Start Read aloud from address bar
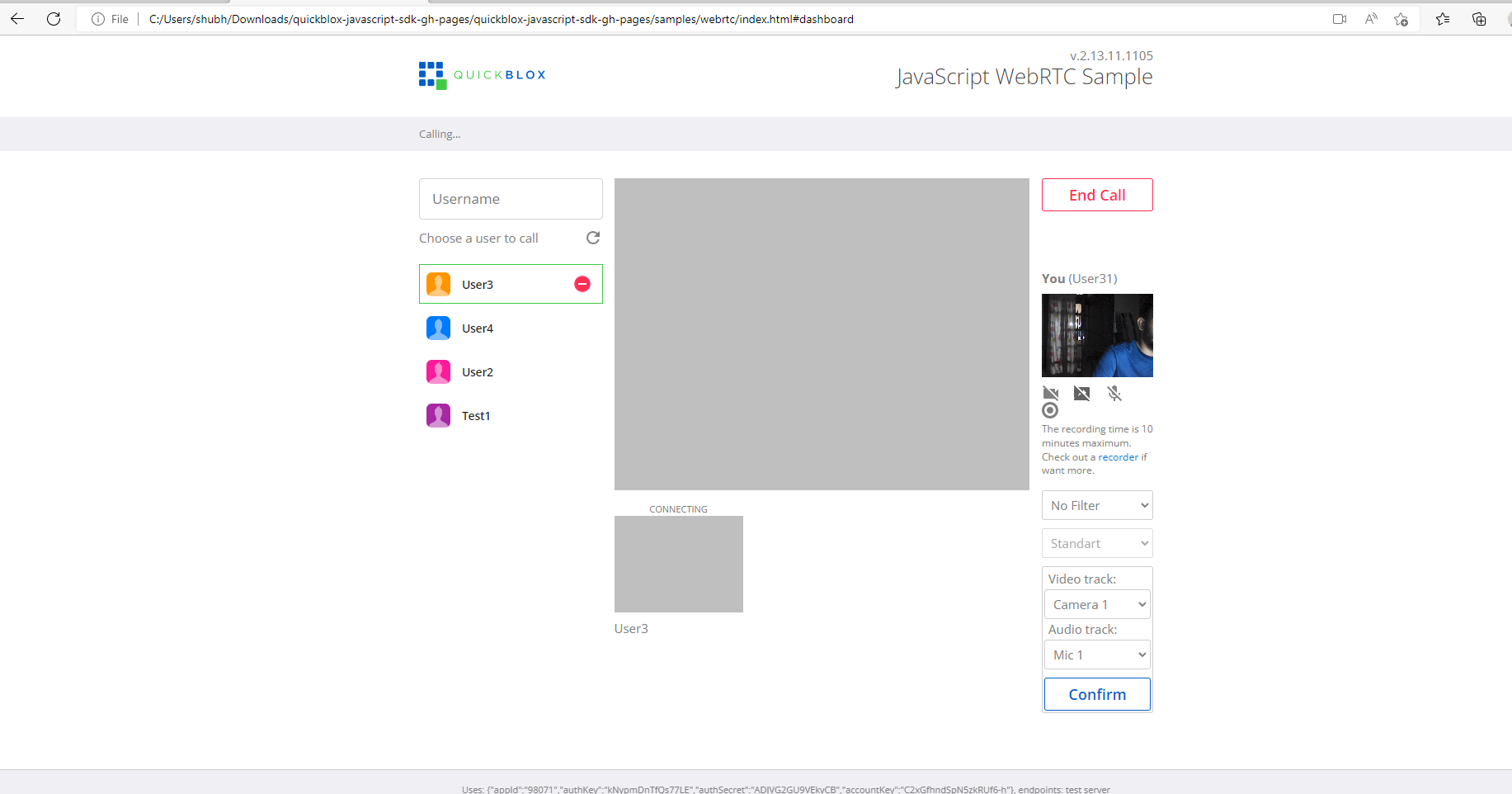 (1371, 19)
